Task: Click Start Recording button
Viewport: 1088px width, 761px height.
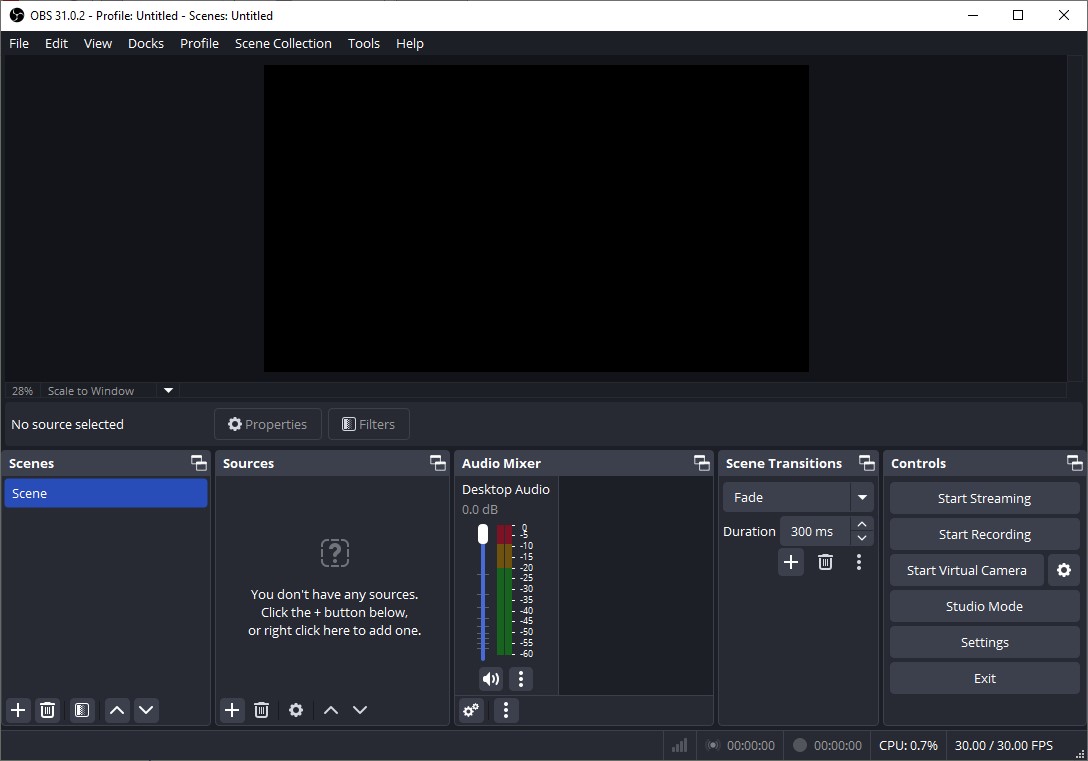Action: (984, 534)
